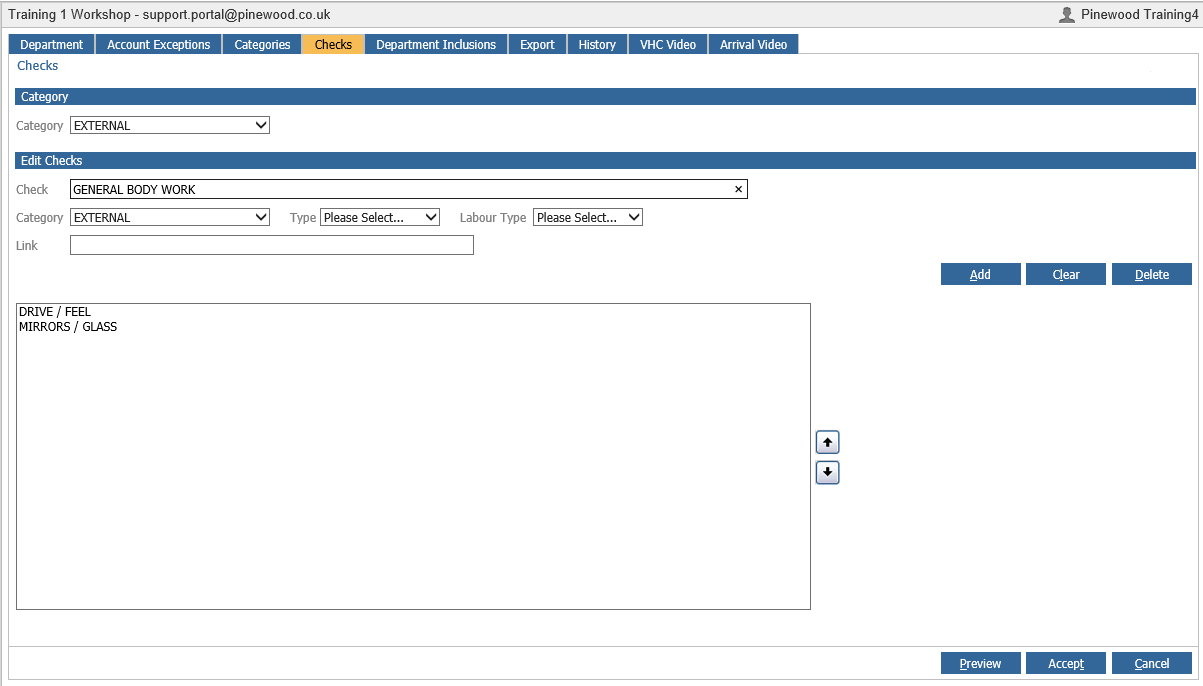Move selected check down with arrow button
This screenshot has width=1203, height=686.
827,472
